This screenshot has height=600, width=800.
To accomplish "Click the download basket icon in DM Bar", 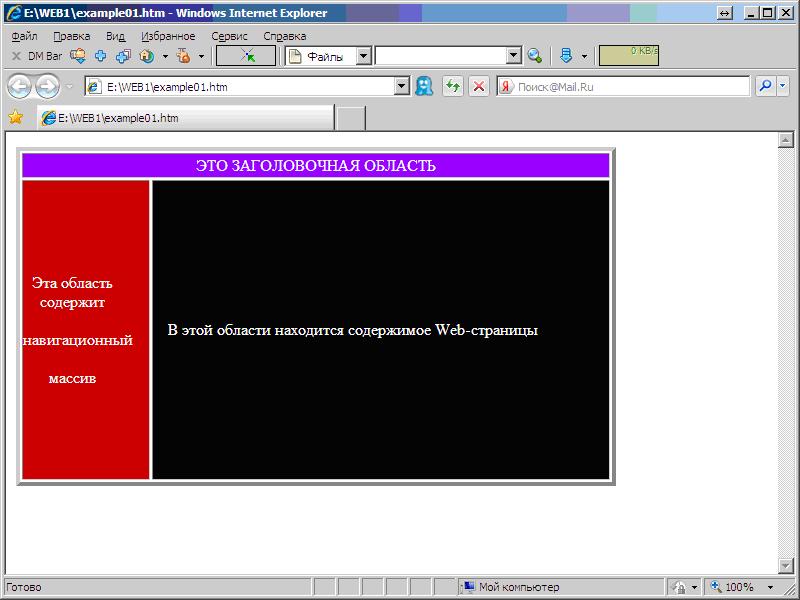I will click(78, 56).
